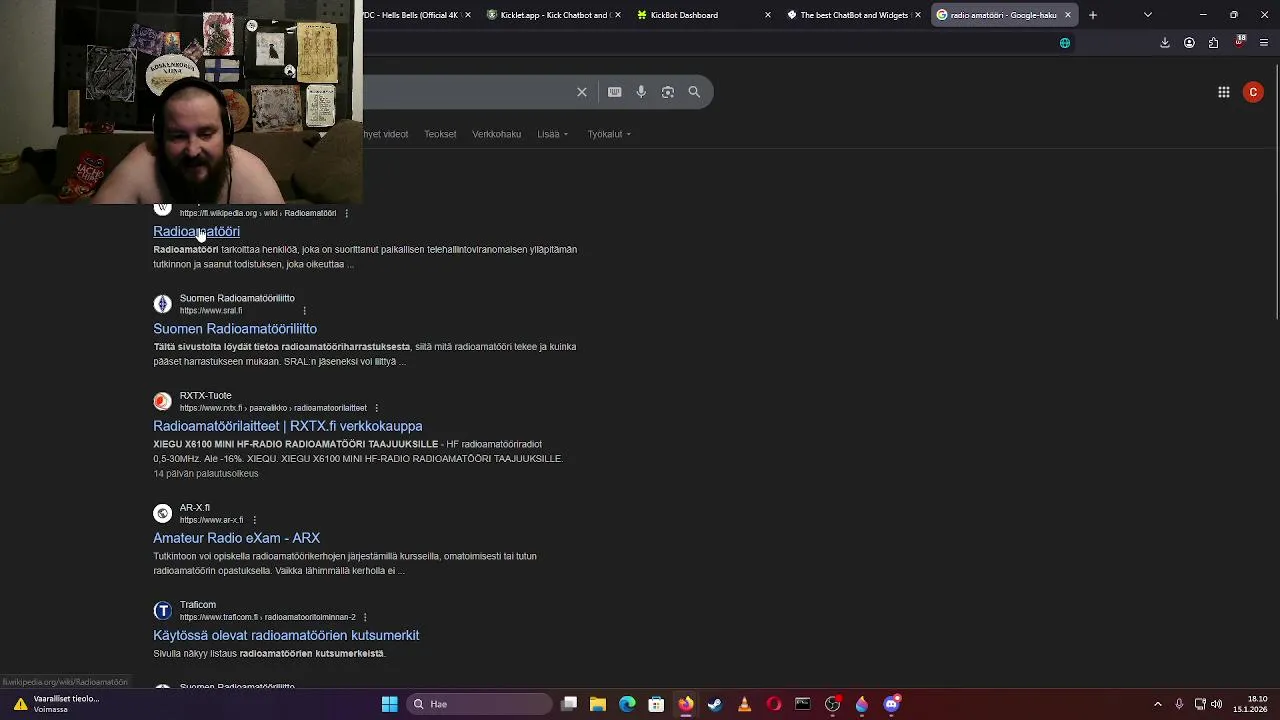Click the AR-X.fi site favicon
Viewport: 1280px width, 720px height.
click(162, 513)
